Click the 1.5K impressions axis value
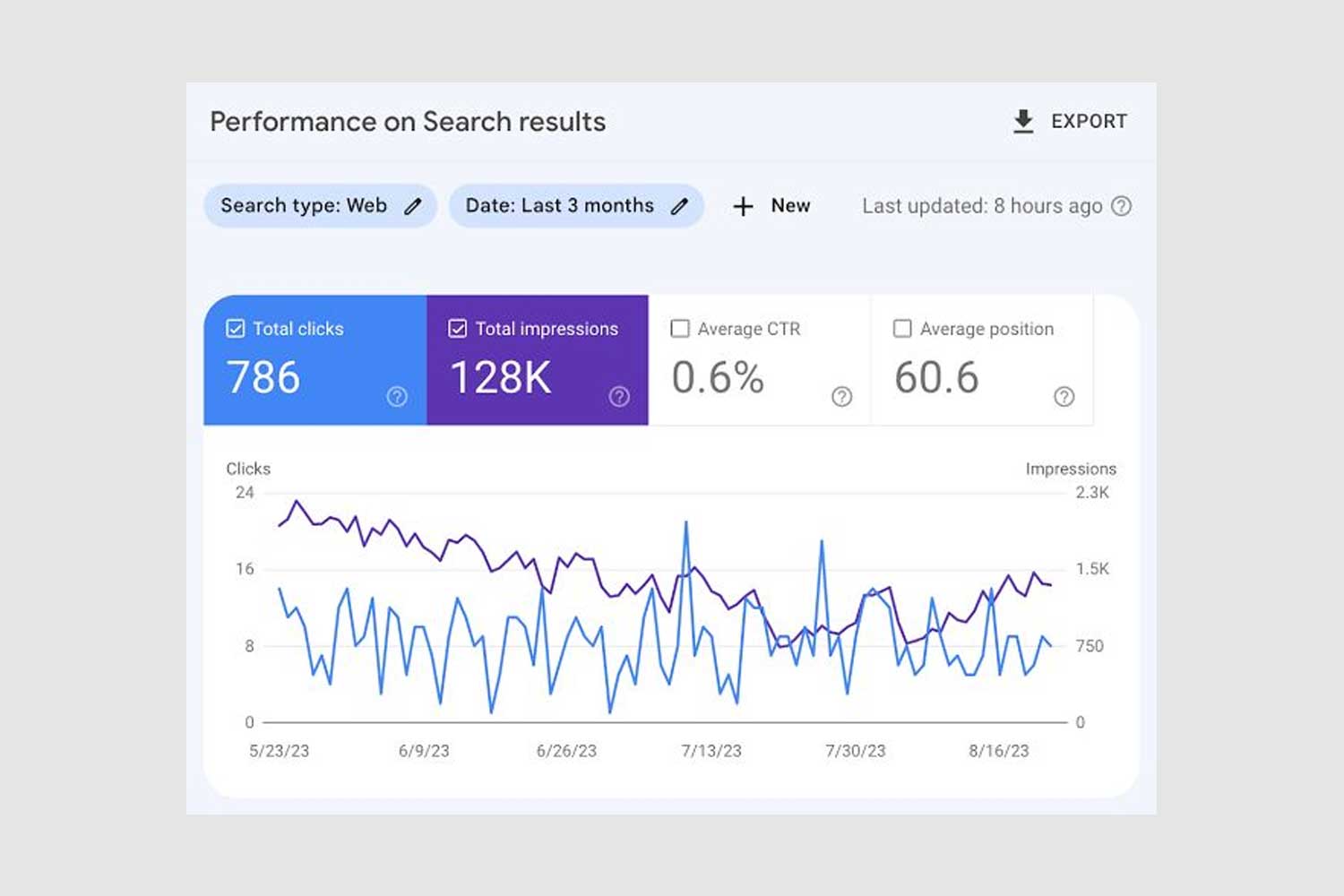The image size is (1344, 896). click(x=1092, y=569)
